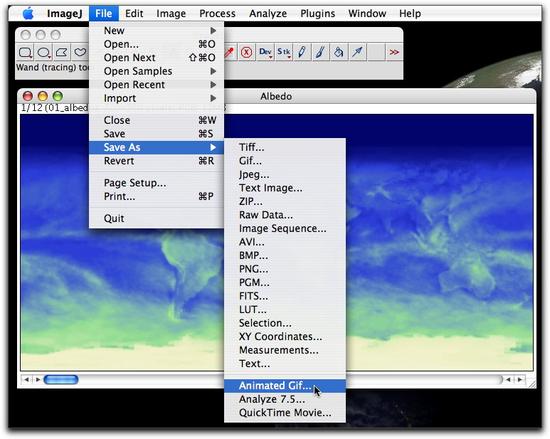
Task: Select the Paintbrush tool
Action: pos(320,53)
